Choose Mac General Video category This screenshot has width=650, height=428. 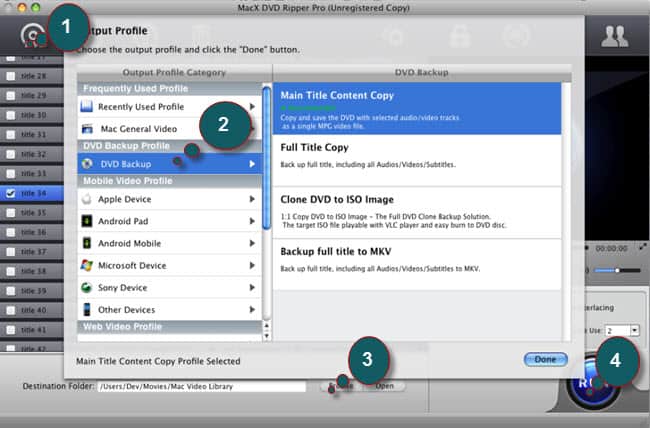[170, 129]
